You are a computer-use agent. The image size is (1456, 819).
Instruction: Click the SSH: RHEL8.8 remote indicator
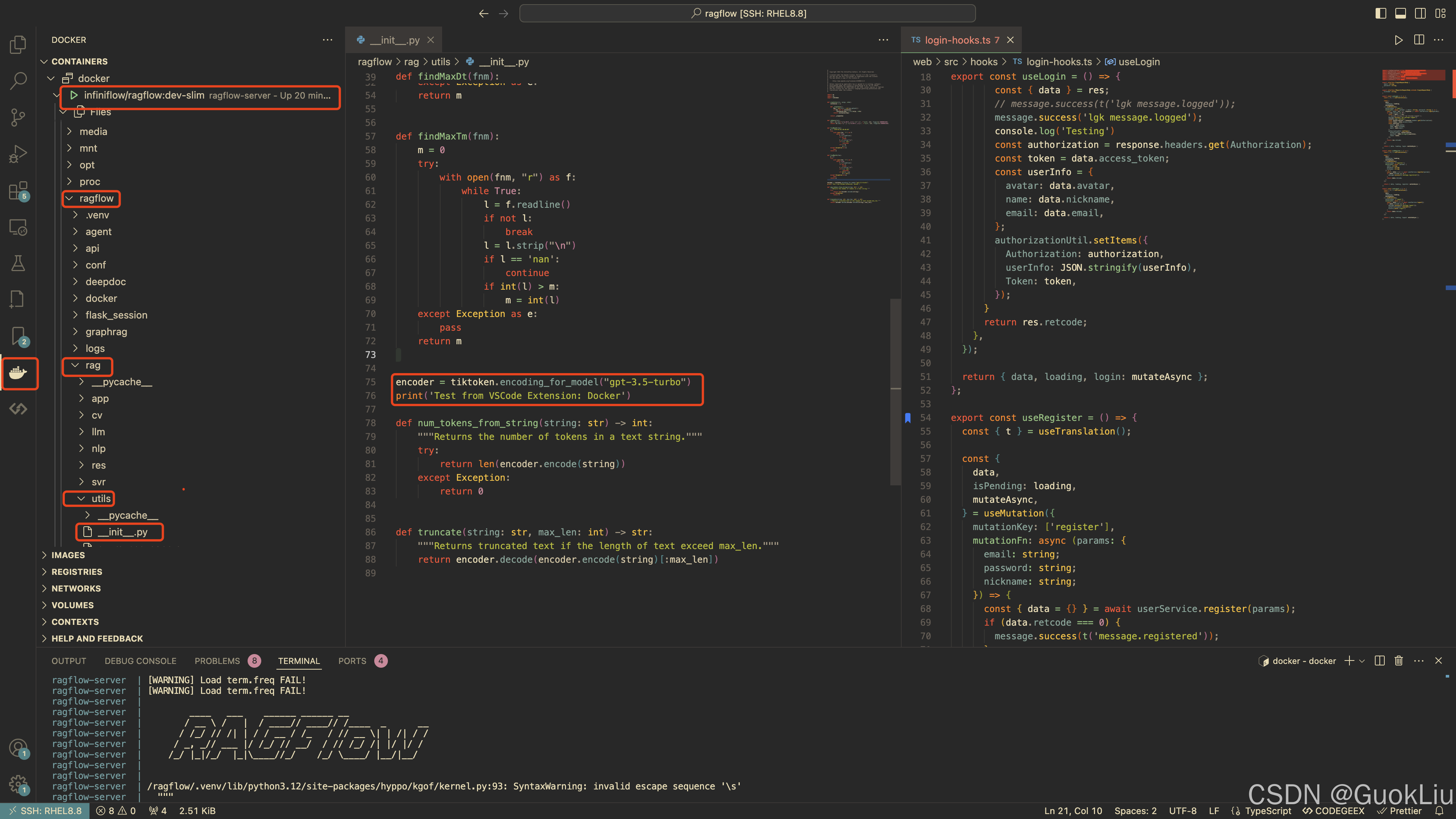(x=45, y=811)
